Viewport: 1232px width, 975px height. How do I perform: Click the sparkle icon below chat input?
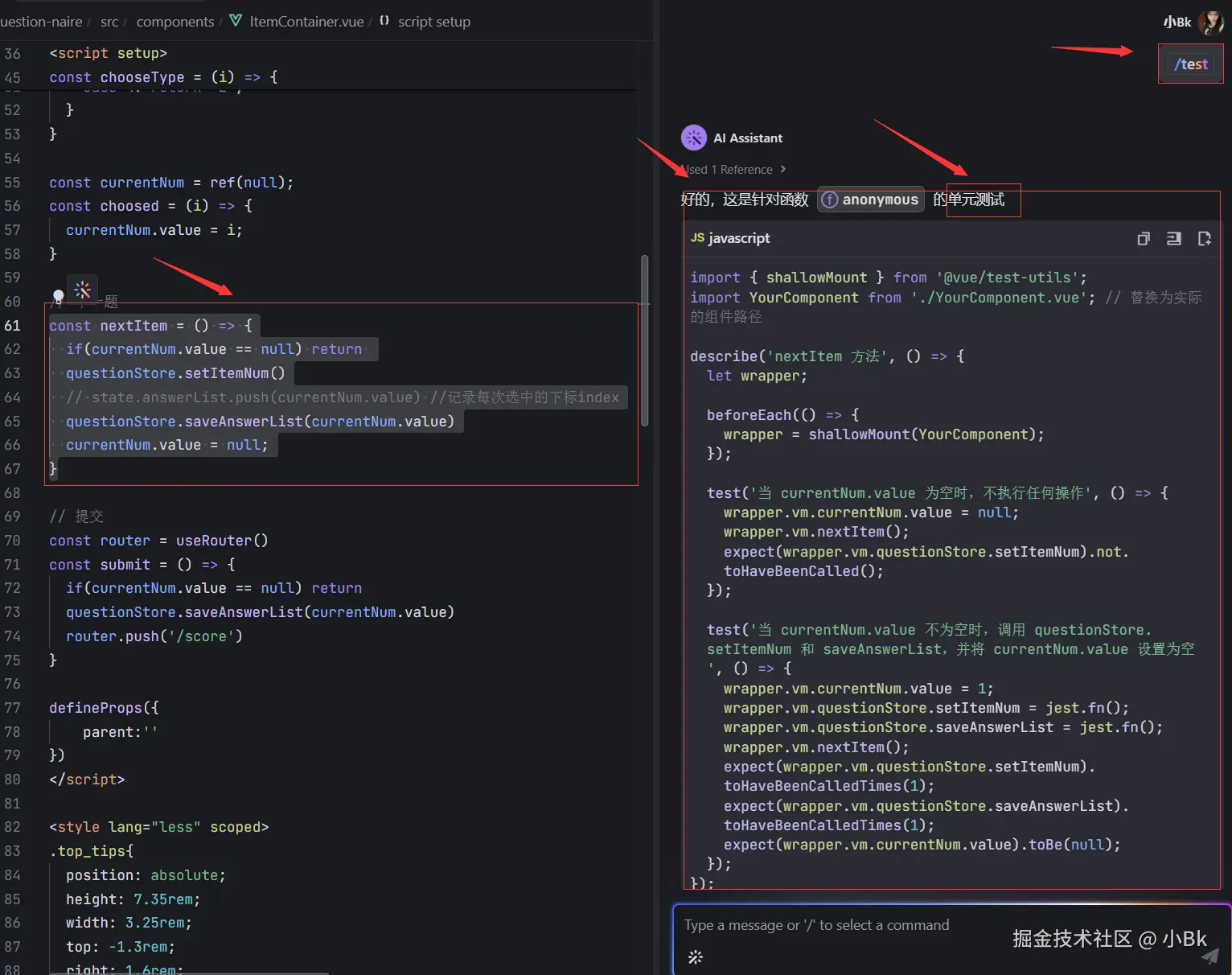(696, 956)
